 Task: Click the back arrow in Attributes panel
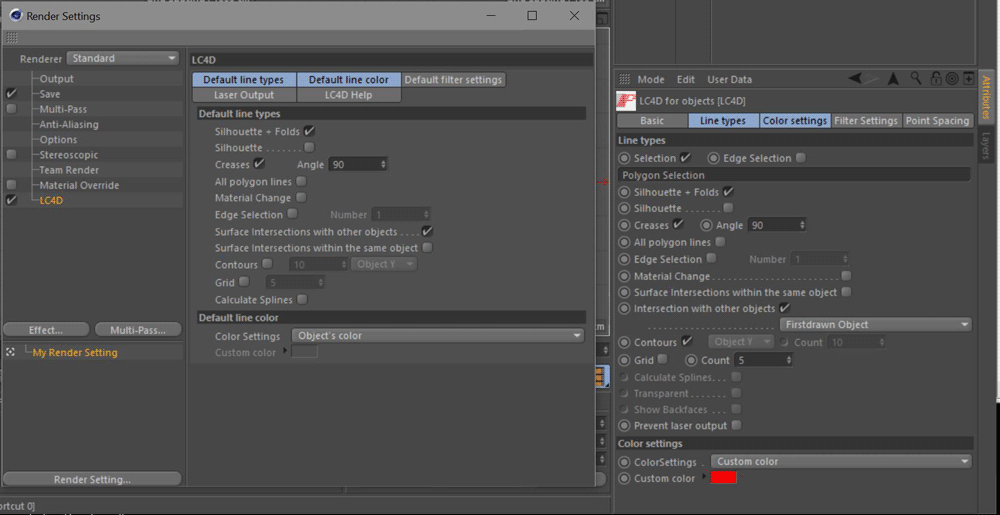[x=855, y=79]
